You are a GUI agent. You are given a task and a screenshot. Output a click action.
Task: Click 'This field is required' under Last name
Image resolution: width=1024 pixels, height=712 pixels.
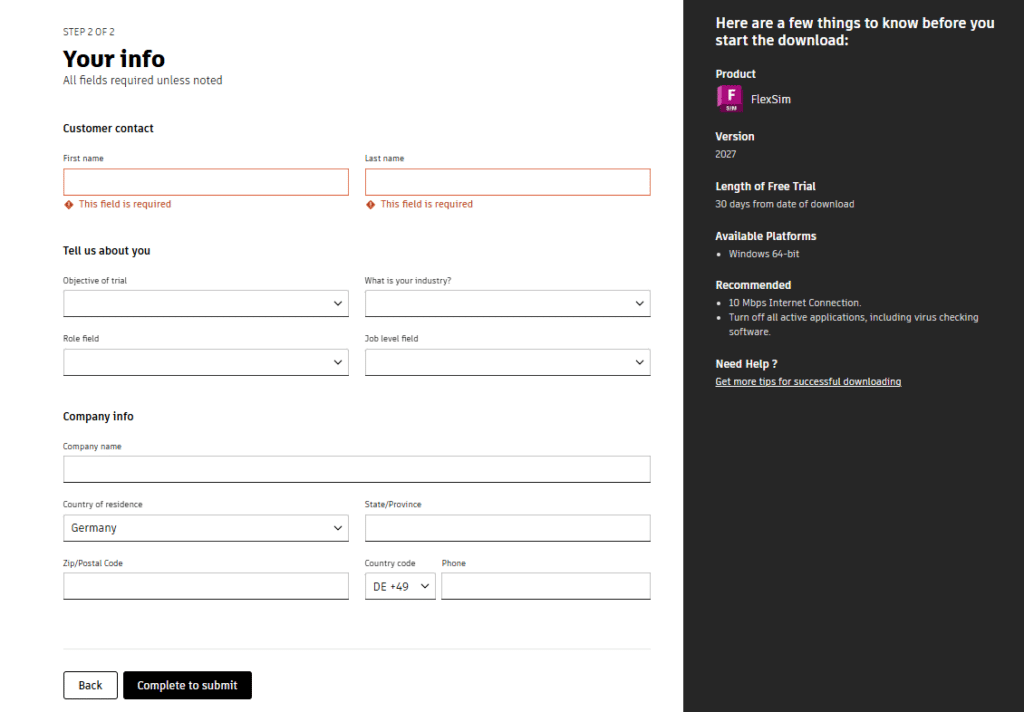tap(426, 204)
